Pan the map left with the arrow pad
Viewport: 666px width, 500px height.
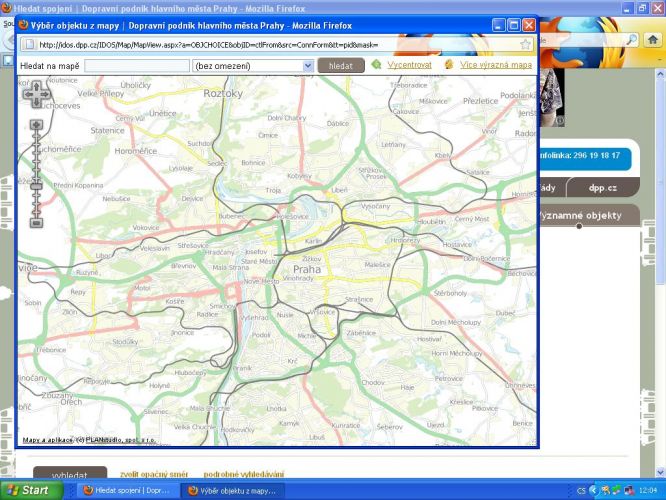coord(28,94)
